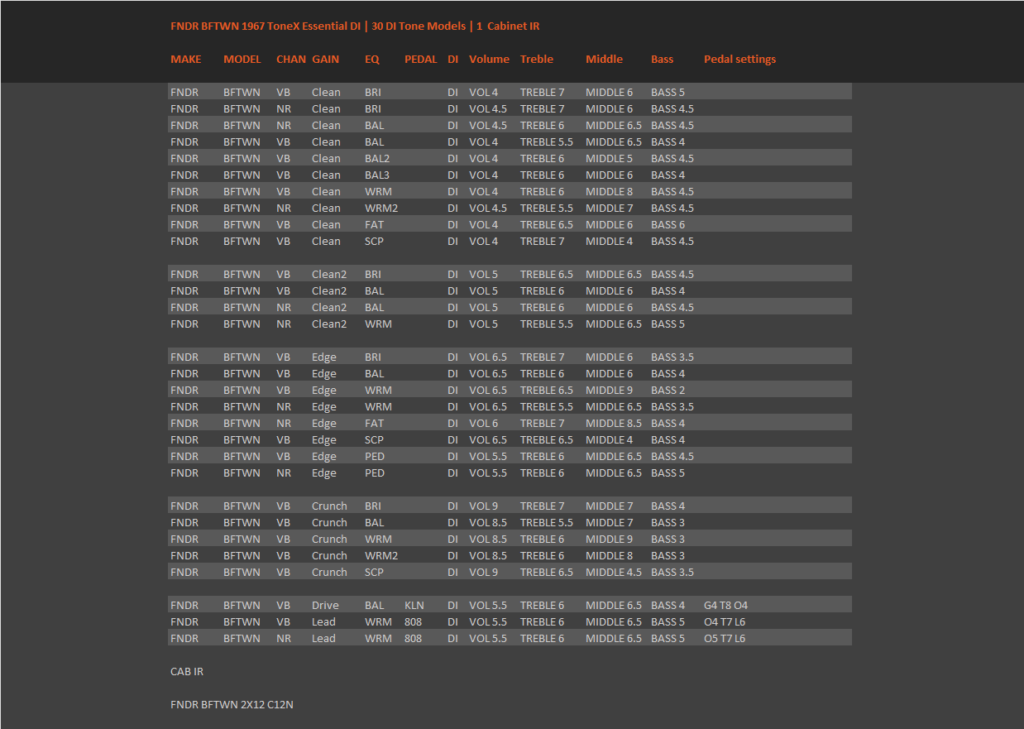Click the Drive gain cell
This screenshot has width=1024, height=729.
pyautogui.click(x=325, y=605)
